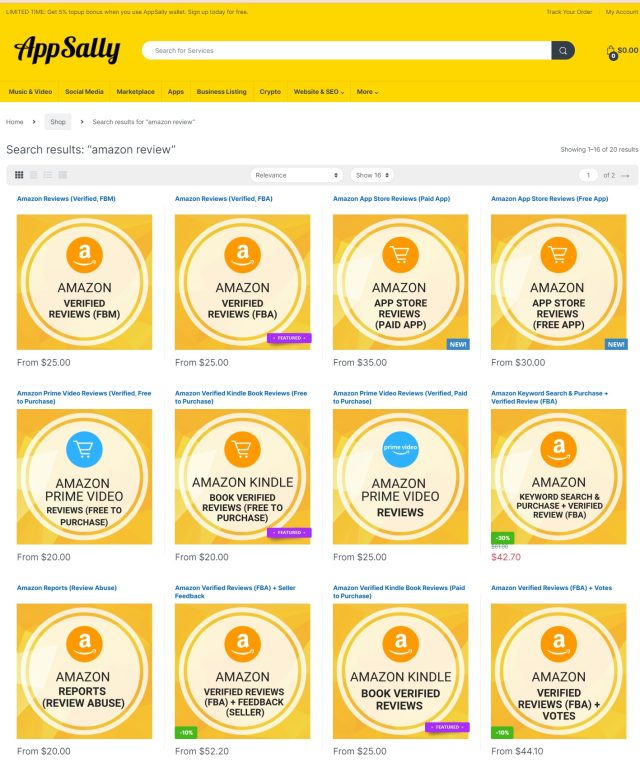The height and width of the screenshot is (772, 640).
Task: Click the AppSally logo
Action: tap(67, 49)
